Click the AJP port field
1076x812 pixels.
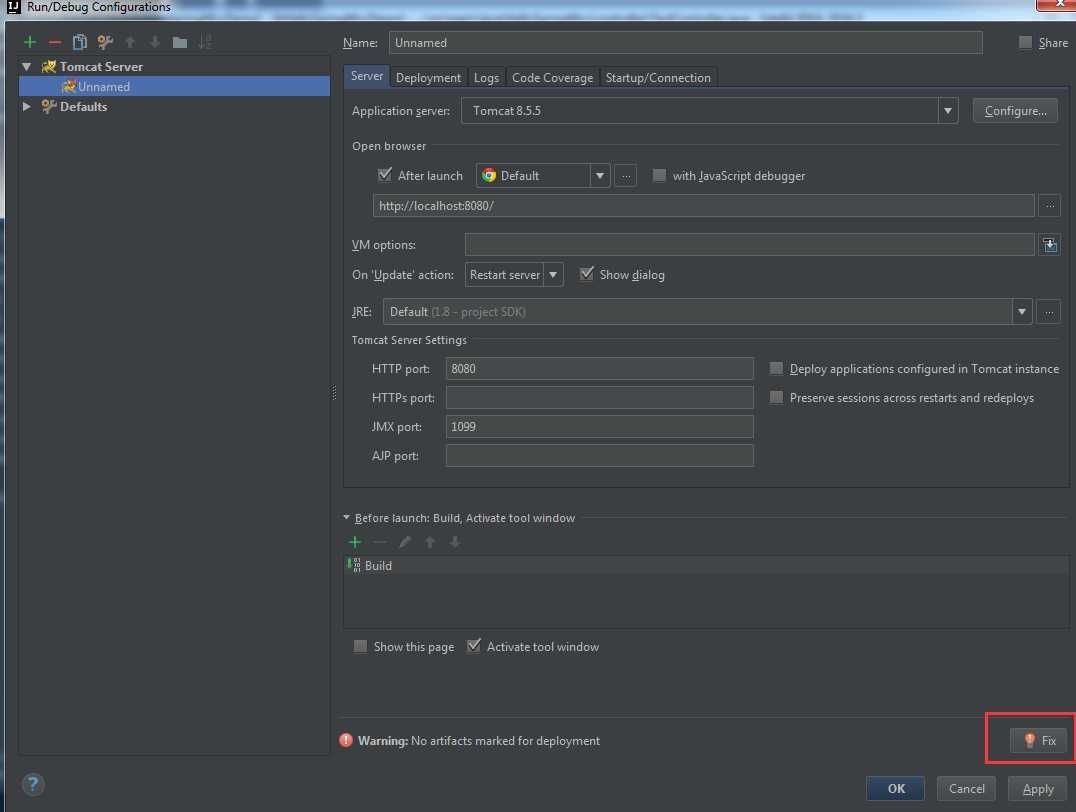pyautogui.click(x=600, y=455)
